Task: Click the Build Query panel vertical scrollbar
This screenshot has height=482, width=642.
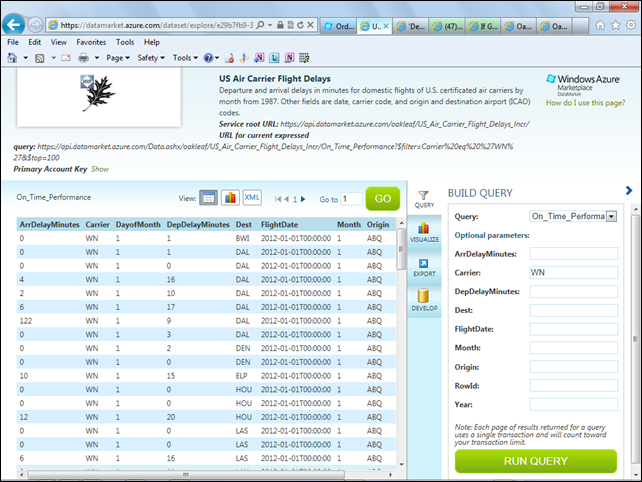Action: pos(635,339)
